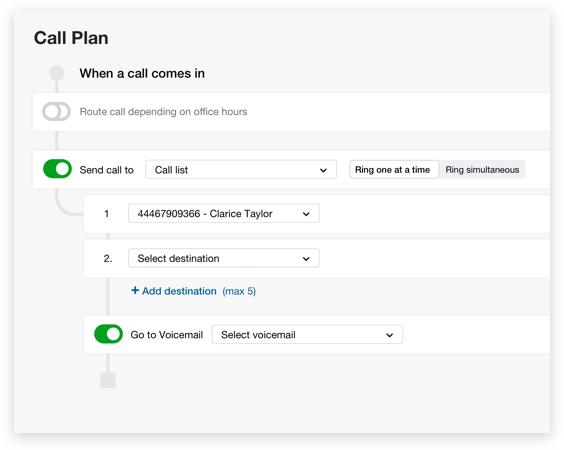Open the Select voicemail dropdown
This screenshot has height=450, width=564.
(x=307, y=335)
